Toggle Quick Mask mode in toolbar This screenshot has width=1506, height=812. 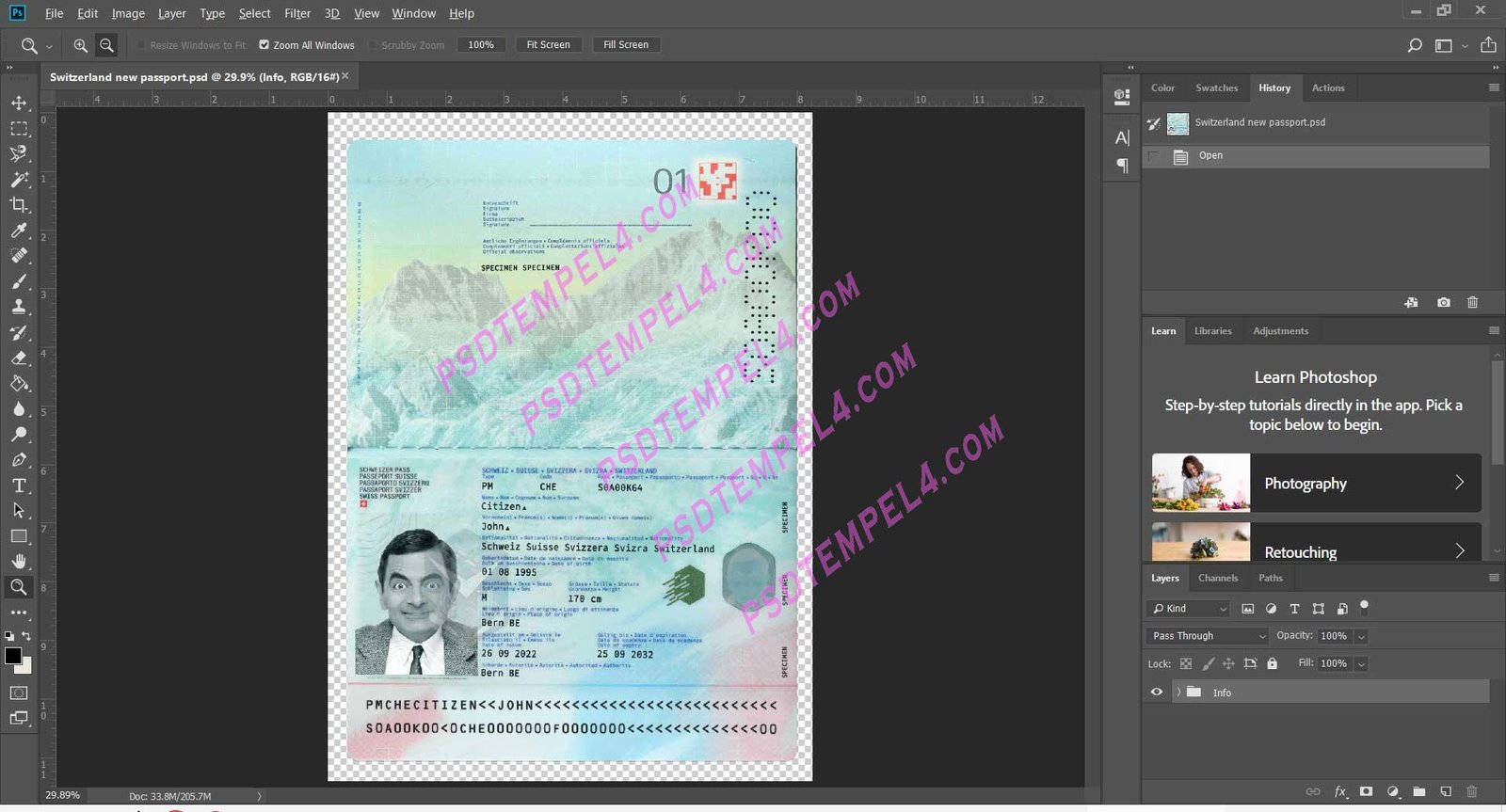(19, 693)
